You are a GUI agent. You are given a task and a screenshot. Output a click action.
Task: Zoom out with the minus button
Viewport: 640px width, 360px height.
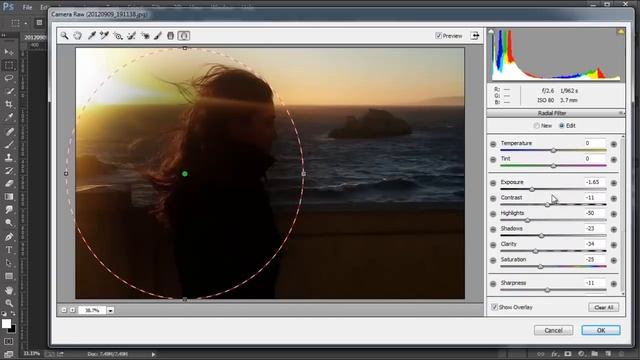[x=64, y=310]
